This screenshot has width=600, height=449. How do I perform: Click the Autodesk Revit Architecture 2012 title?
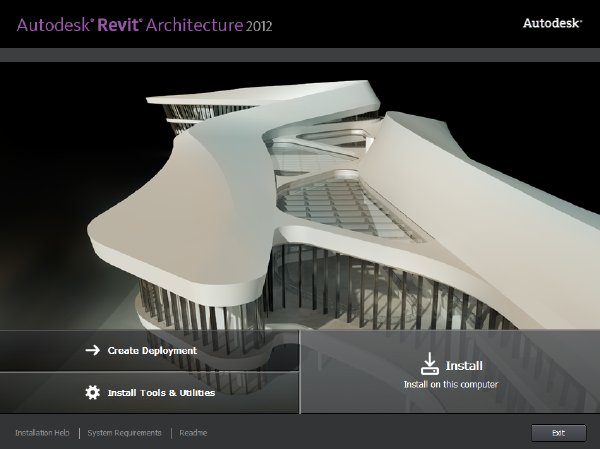pyautogui.click(x=144, y=25)
